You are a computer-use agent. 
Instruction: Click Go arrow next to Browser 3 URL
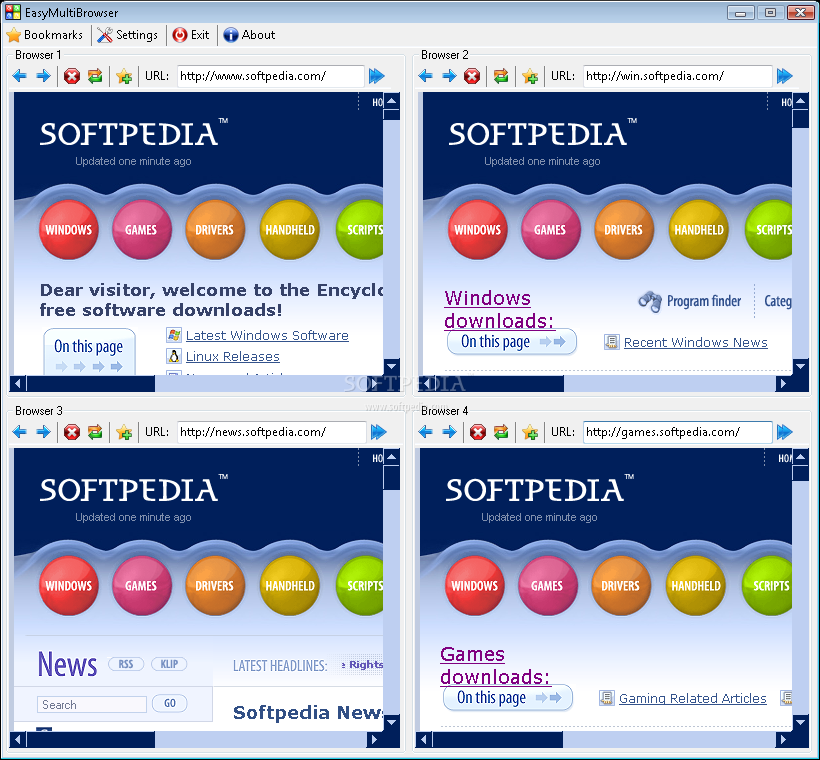tap(379, 432)
